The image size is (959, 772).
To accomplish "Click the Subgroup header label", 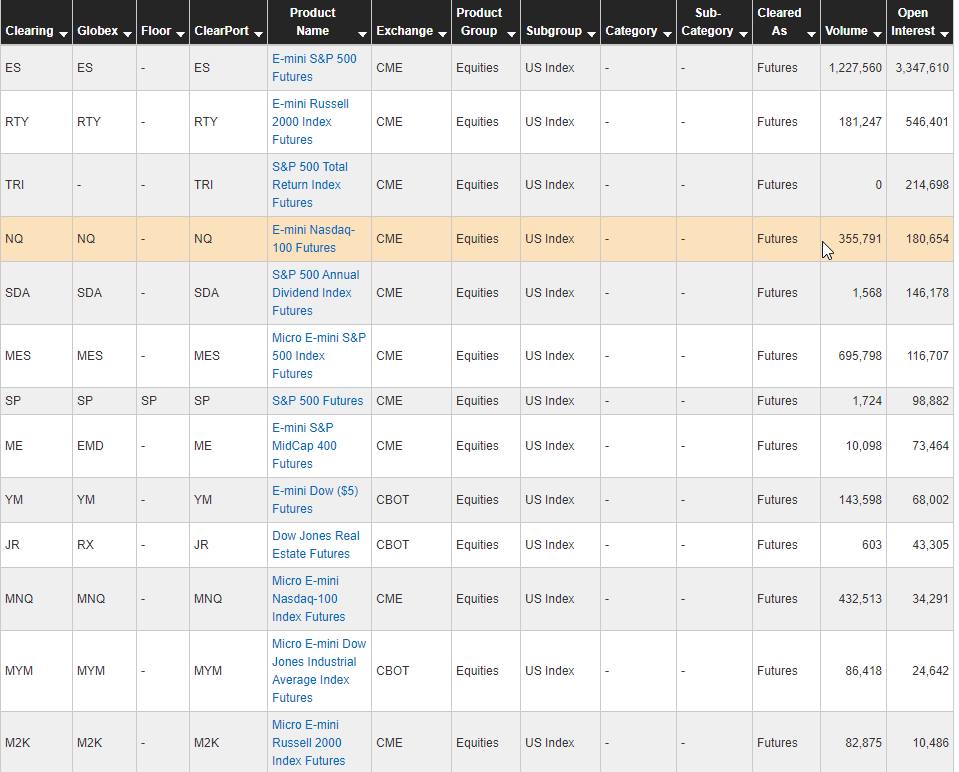I will click(x=554, y=31).
